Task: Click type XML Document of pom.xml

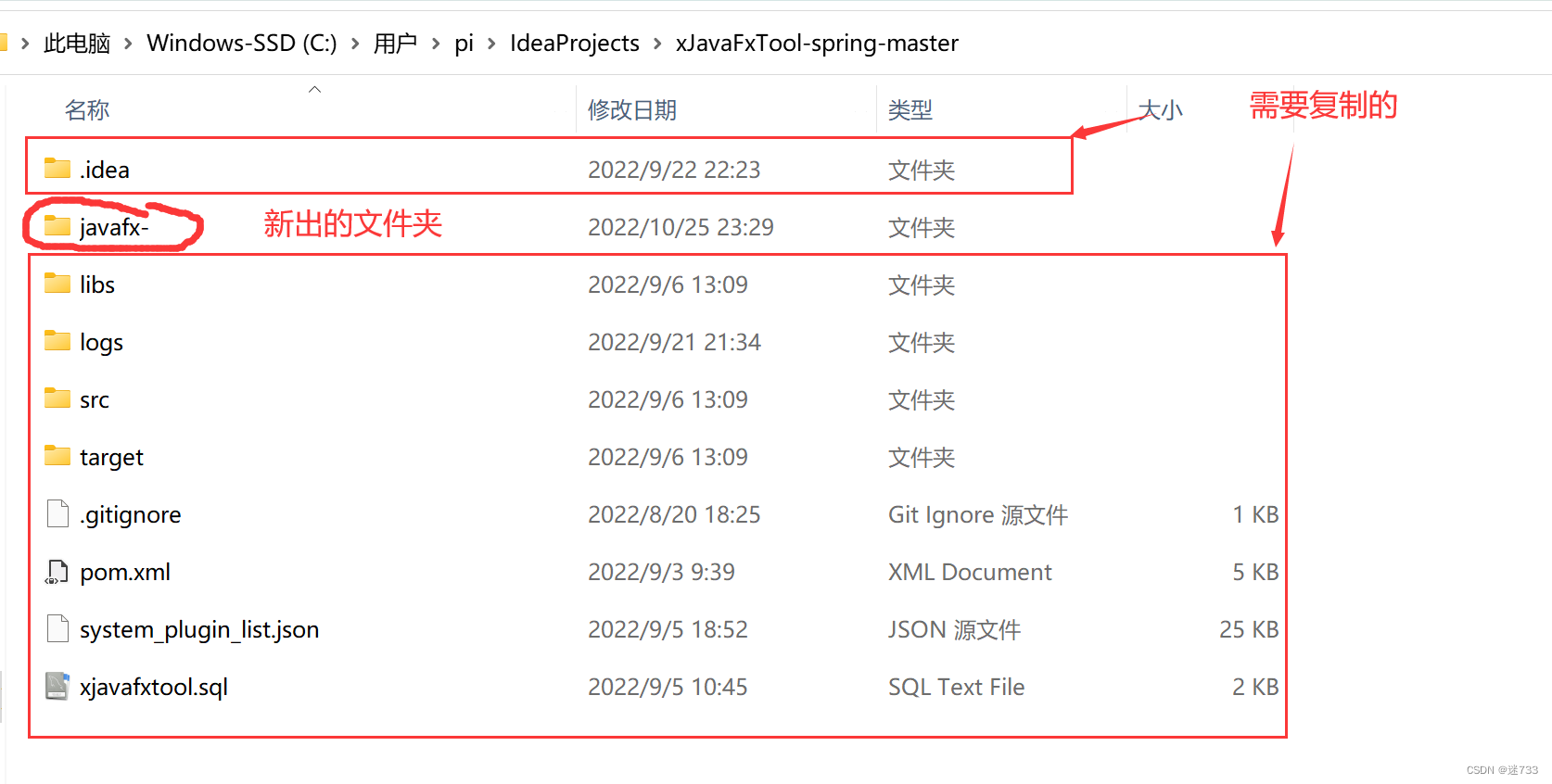Action: 970,573
